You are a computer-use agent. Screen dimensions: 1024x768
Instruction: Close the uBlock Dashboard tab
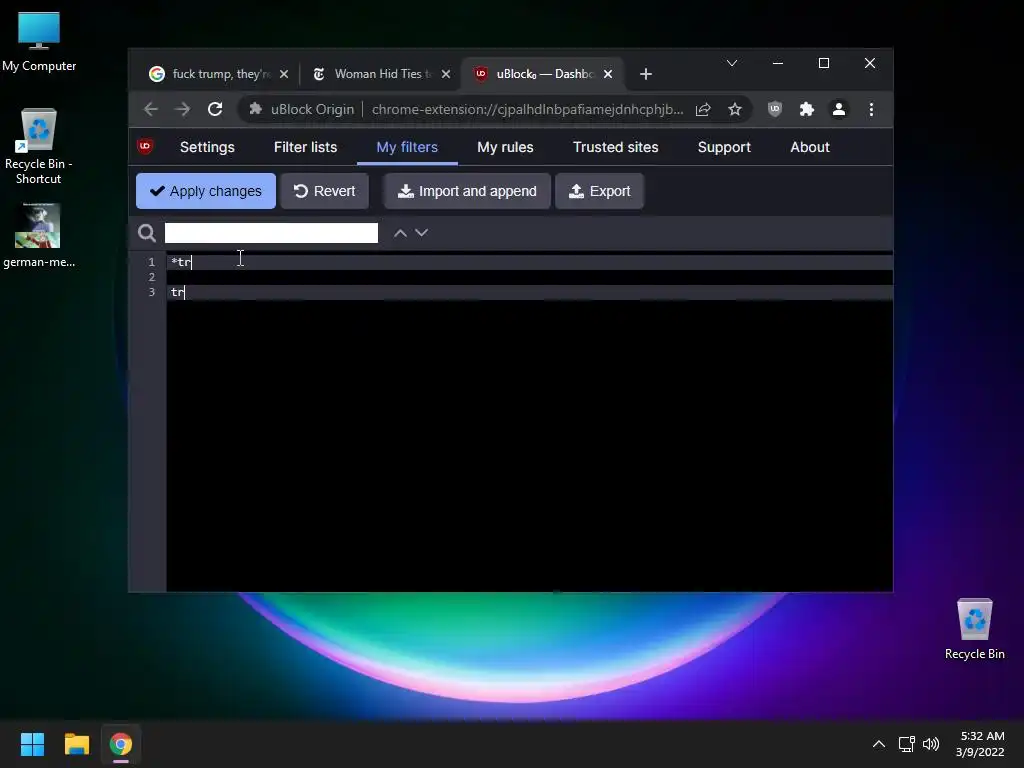(x=608, y=74)
